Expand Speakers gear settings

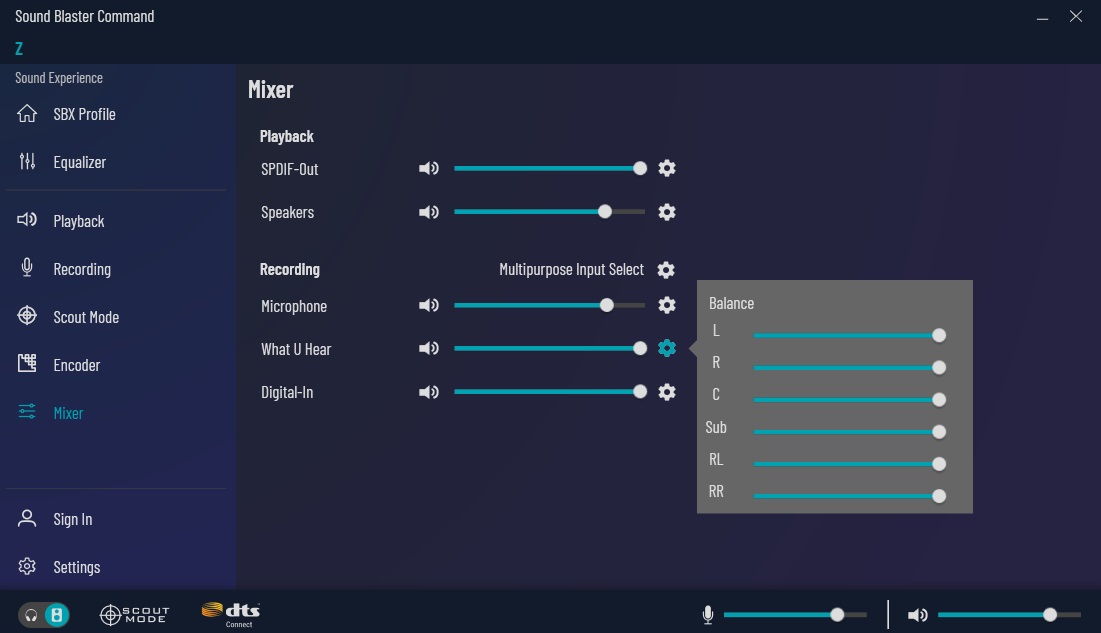667,212
